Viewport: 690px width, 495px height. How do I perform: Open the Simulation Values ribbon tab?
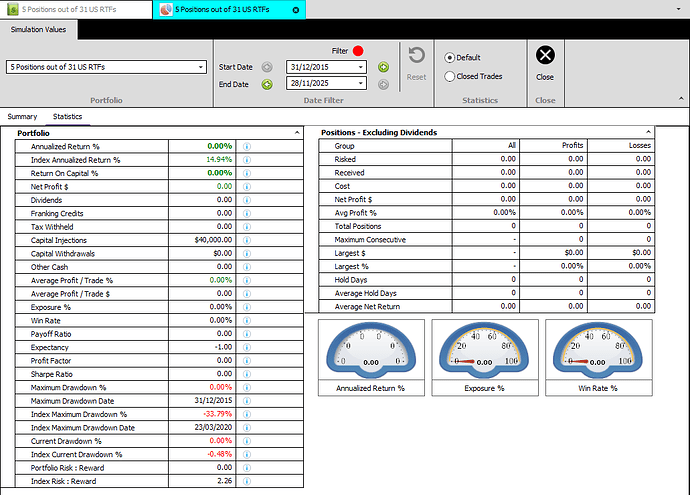point(39,30)
